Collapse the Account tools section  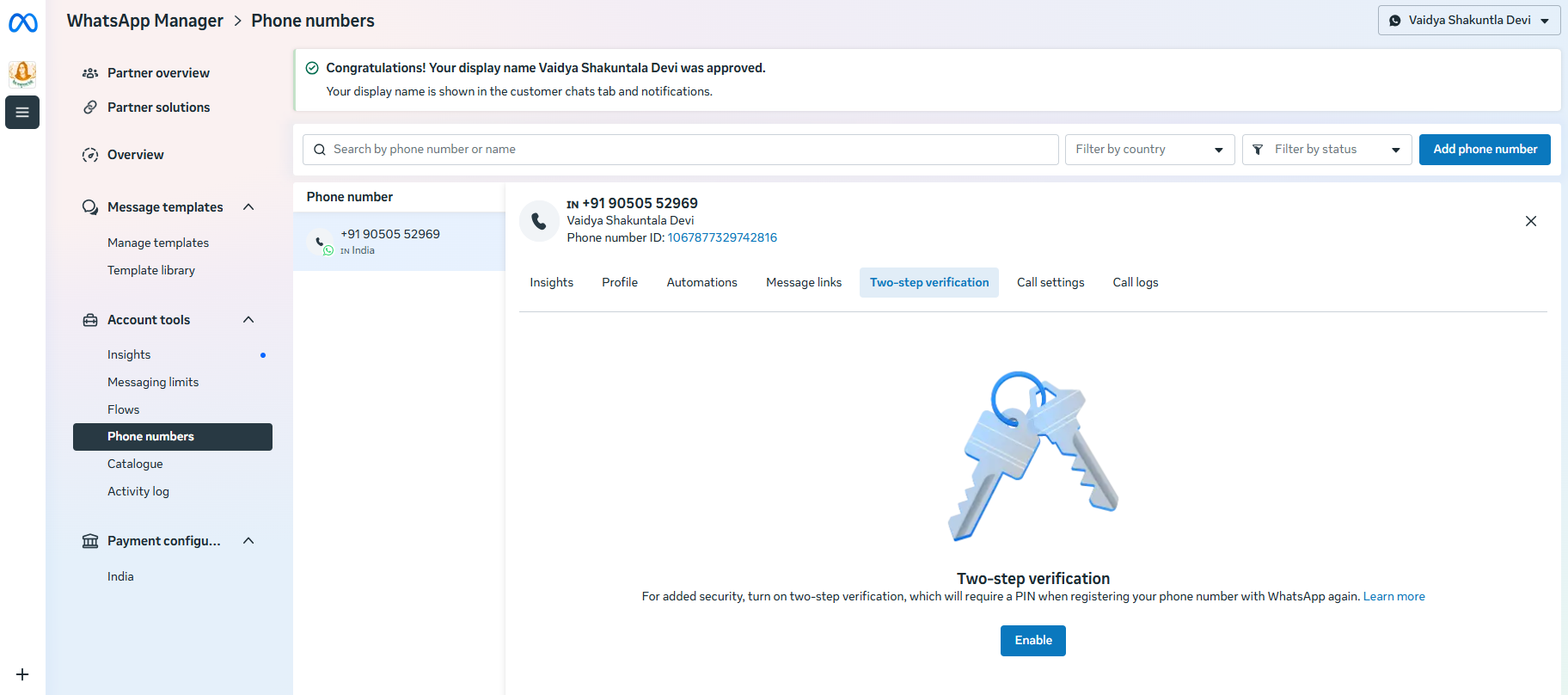248,320
